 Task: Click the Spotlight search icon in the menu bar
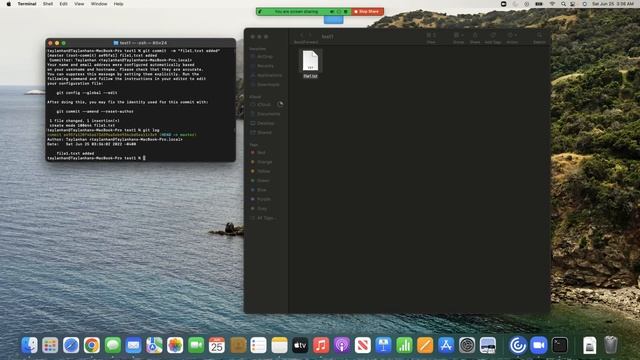pos(563,4)
